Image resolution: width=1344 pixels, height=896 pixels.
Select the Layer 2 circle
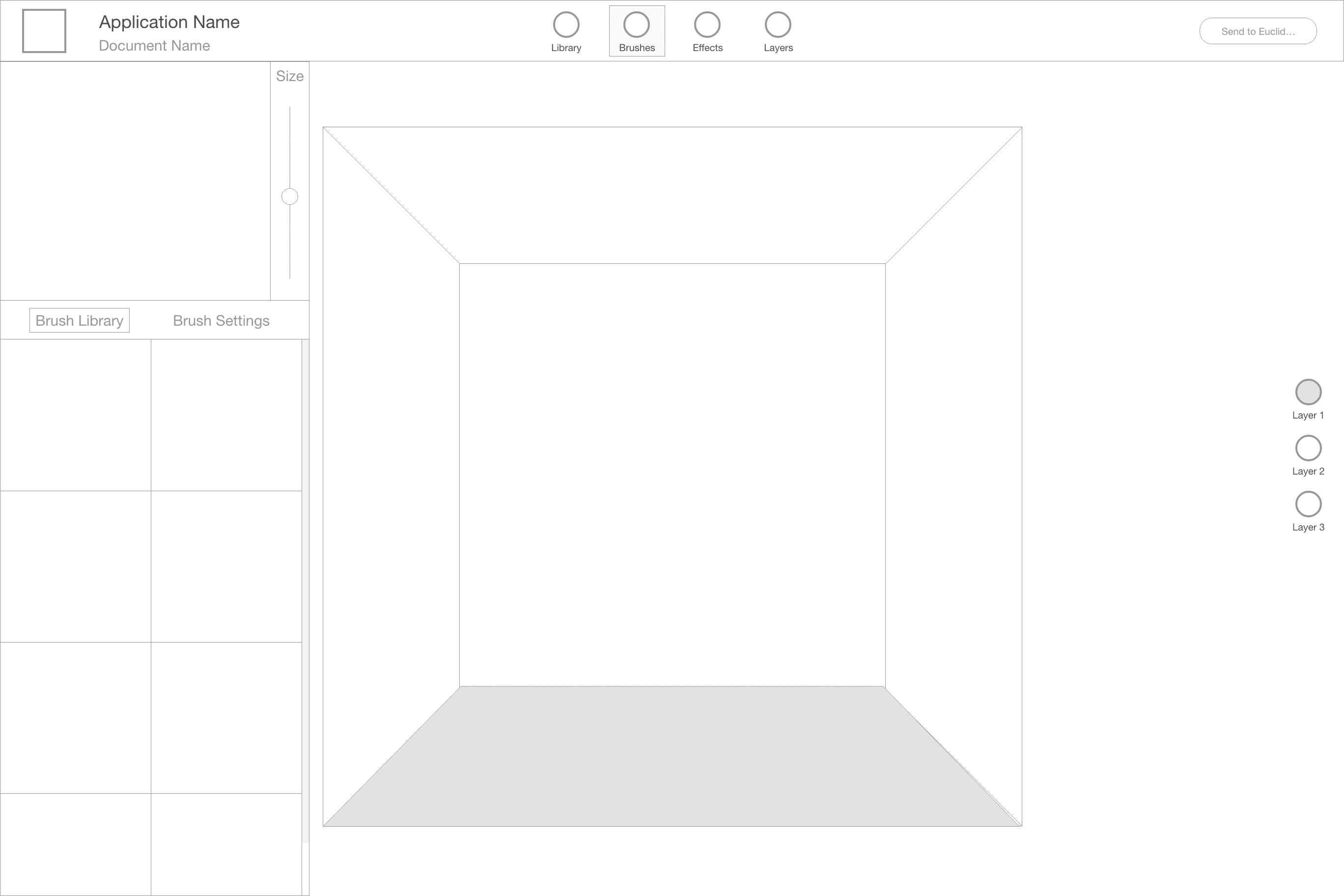coord(1308,448)
